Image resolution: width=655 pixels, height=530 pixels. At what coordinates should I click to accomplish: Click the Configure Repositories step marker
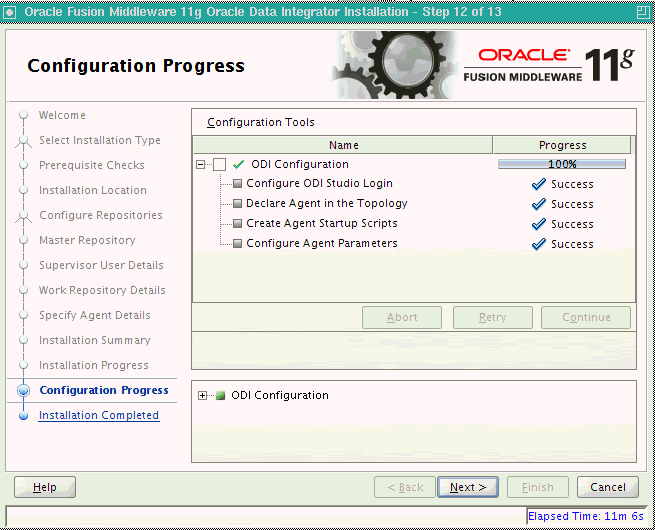pos(24,216)
